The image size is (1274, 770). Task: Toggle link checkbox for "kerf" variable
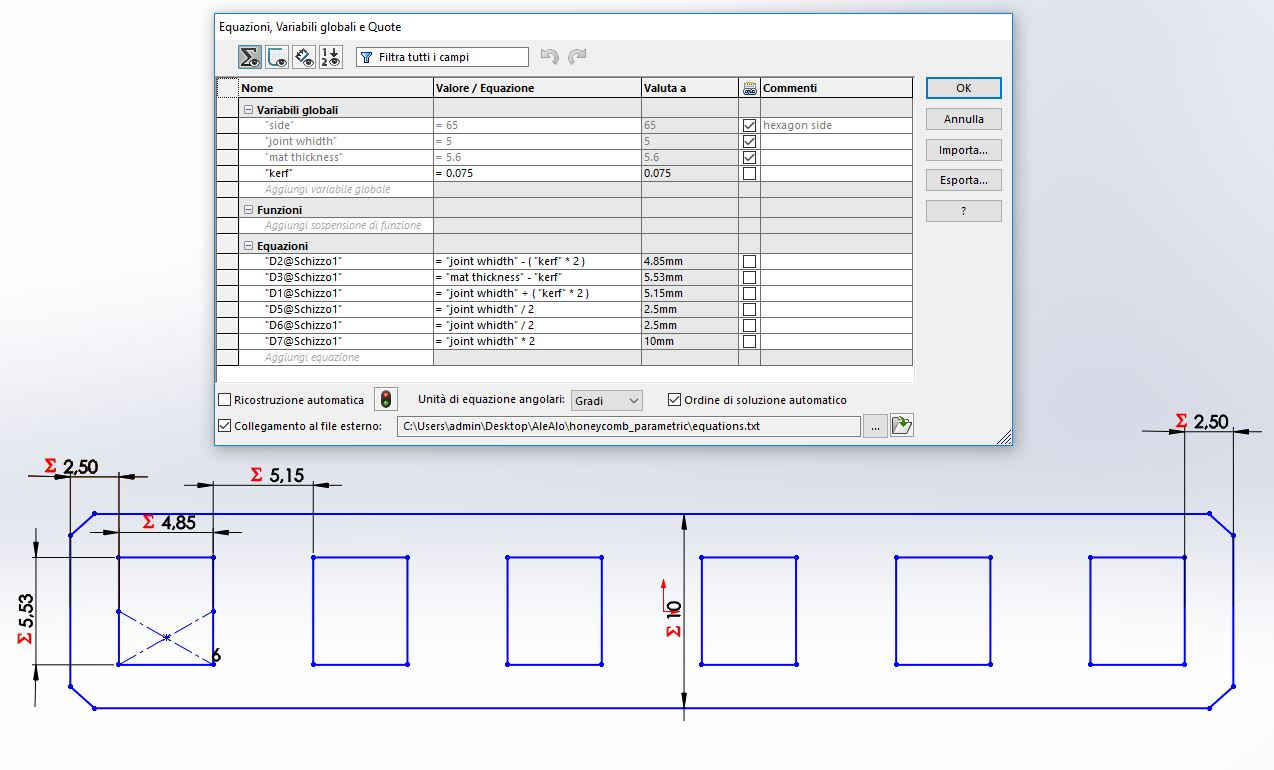point(749,174)
